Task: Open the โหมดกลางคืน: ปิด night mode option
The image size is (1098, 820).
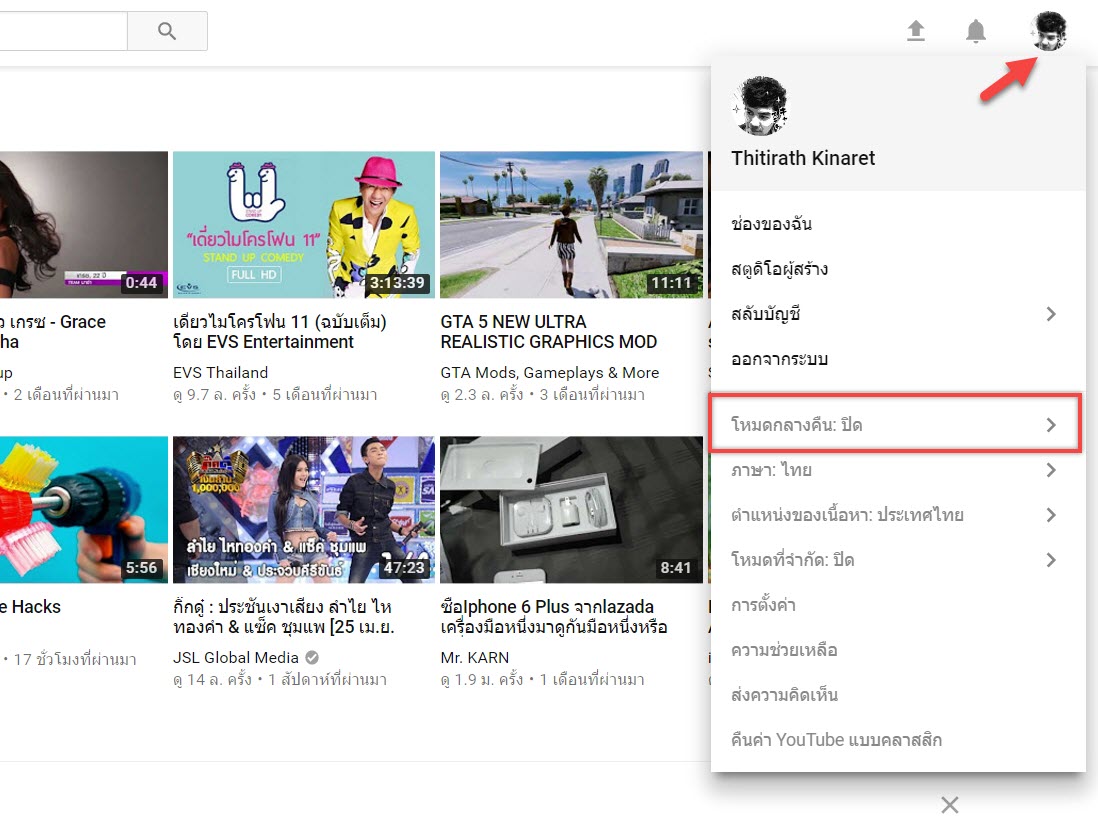Action: click(x=797, y=425)
